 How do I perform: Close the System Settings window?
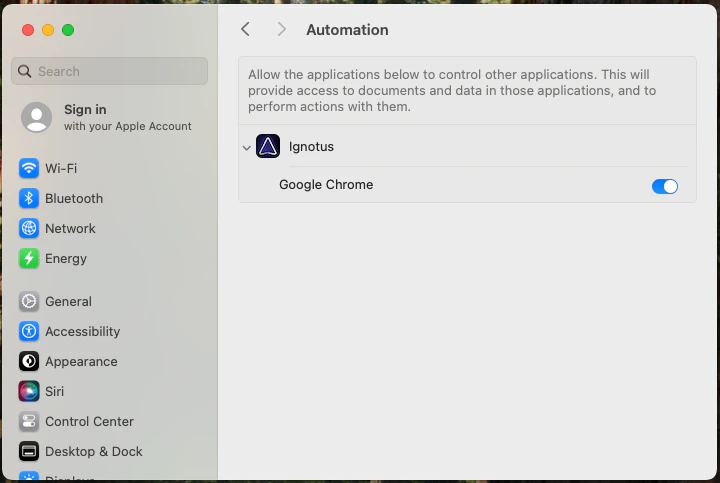[x=28, y=30]
